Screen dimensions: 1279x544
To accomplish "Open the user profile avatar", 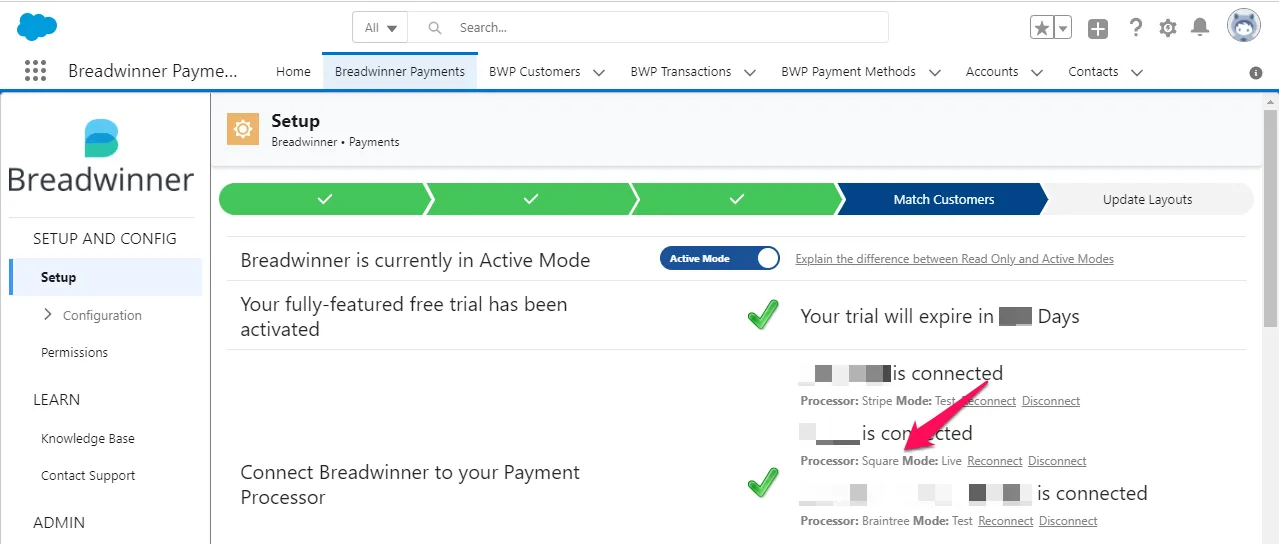I will (x=1244, y=27).
